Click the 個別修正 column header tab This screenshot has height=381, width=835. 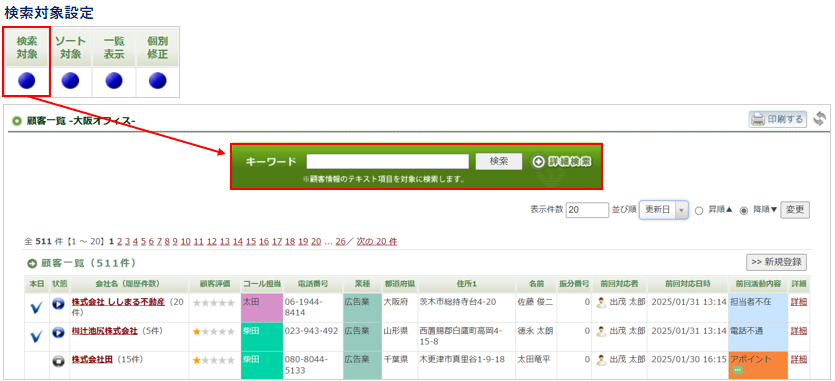[158, 48]
